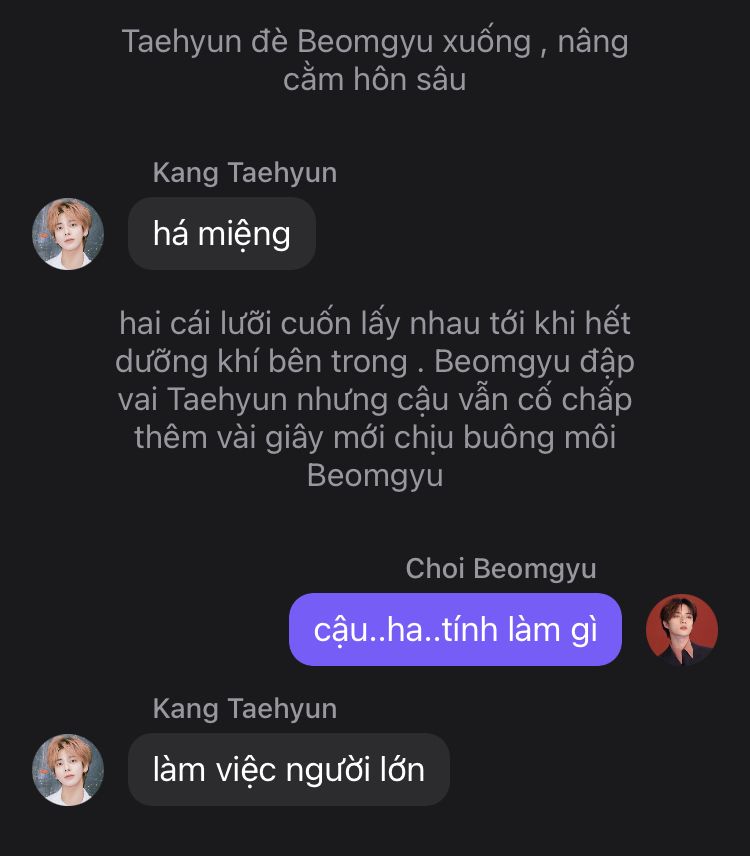Click the Kang Taehyun name above "há miệng"

[x=245, y=173]
